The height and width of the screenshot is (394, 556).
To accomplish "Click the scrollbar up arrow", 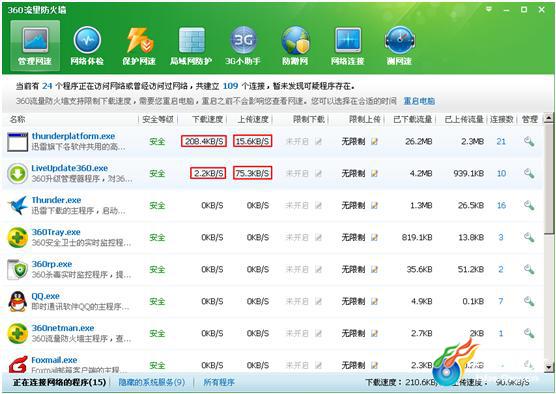I will 549,117.
